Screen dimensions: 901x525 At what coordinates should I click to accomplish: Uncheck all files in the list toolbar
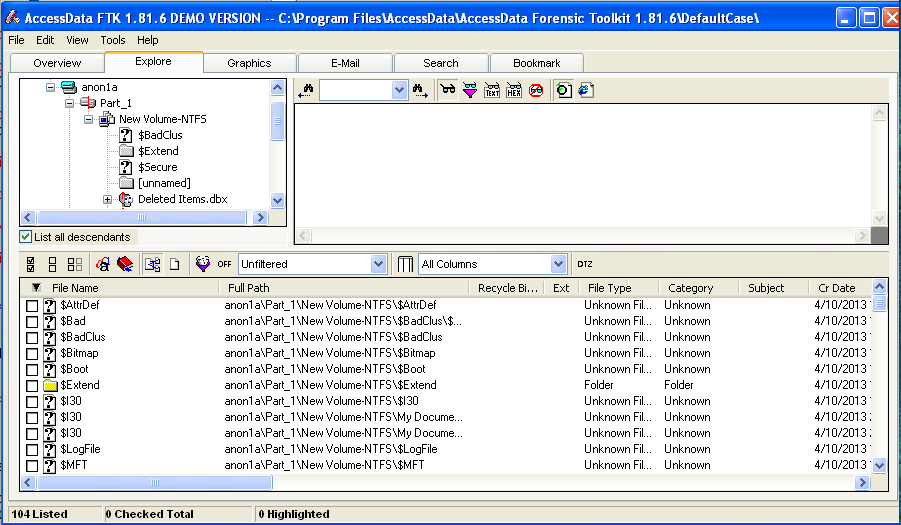[x=52, y=264]
